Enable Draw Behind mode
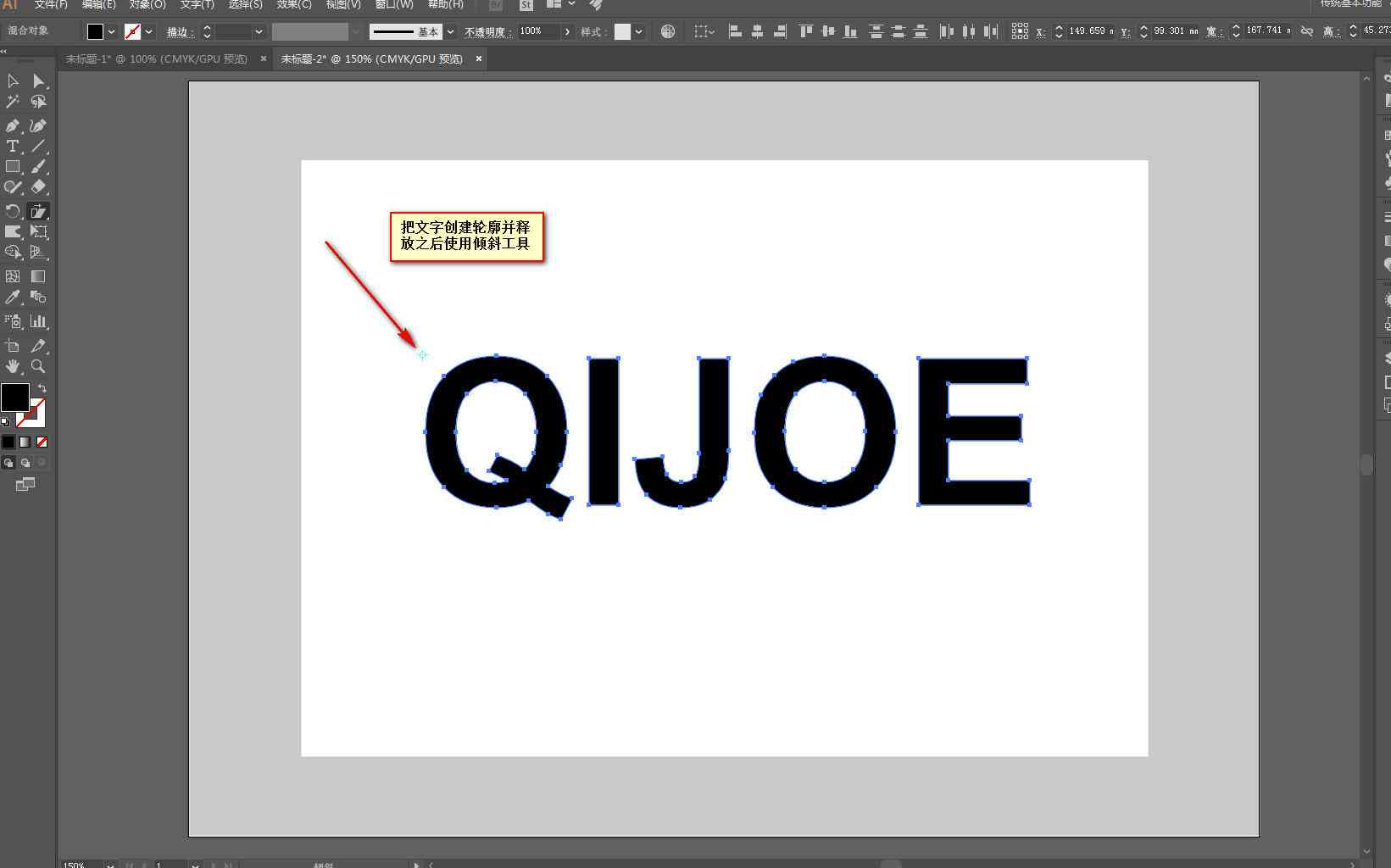This screenshot has width=1391, height=868. tap(25, 463)
